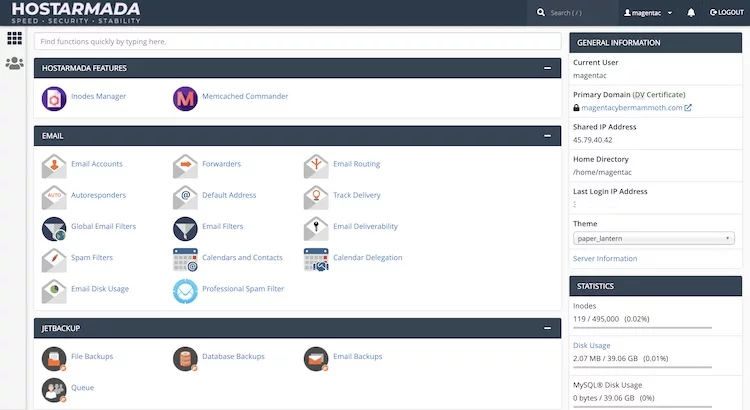
Task: Open the paper_lantern theme dropdown
Action: coord(653,238)
